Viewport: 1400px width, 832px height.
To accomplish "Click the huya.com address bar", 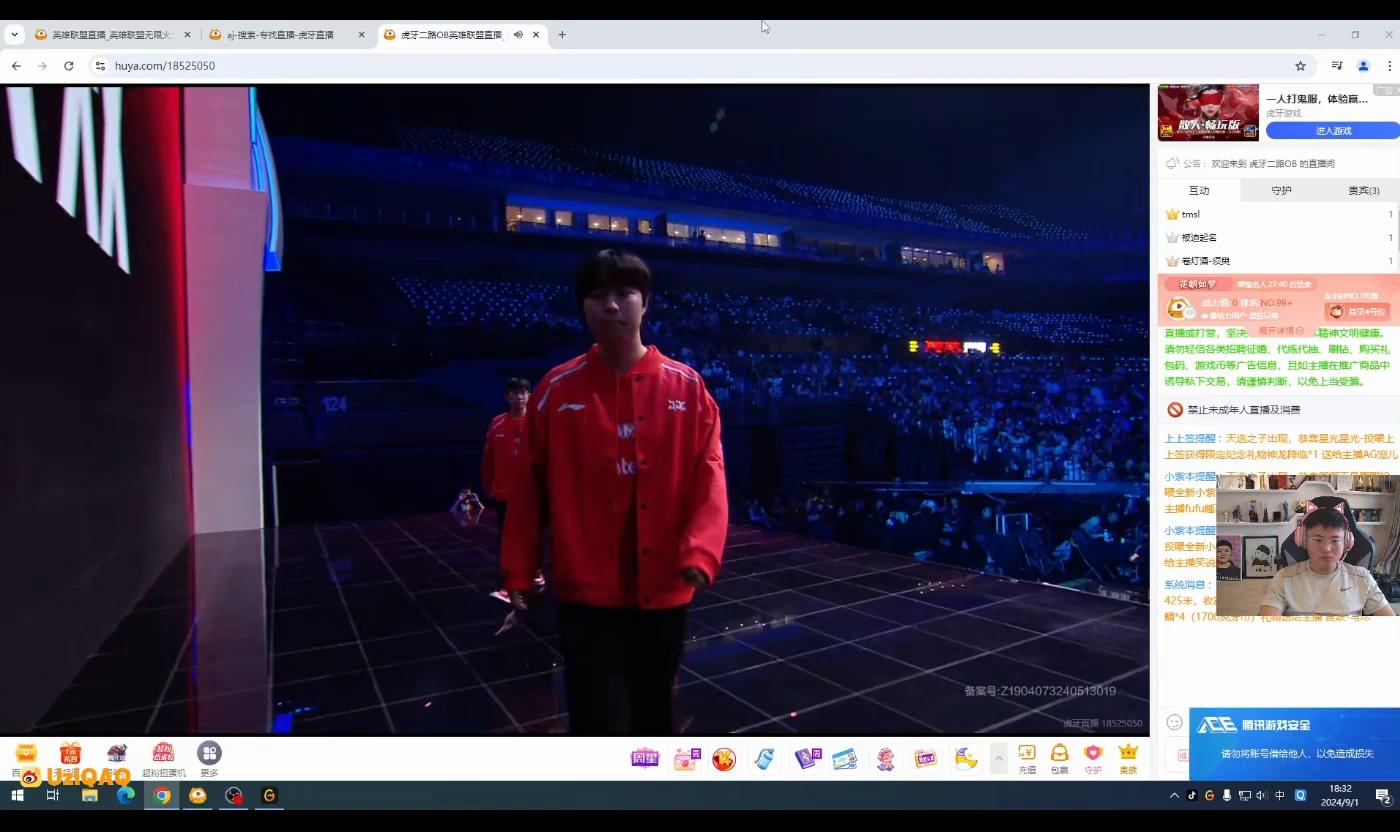I will (700, 66).
